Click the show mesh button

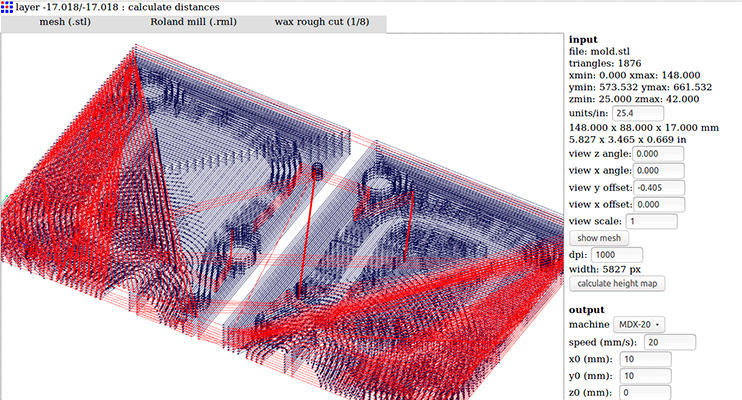(x=599, y=238)
